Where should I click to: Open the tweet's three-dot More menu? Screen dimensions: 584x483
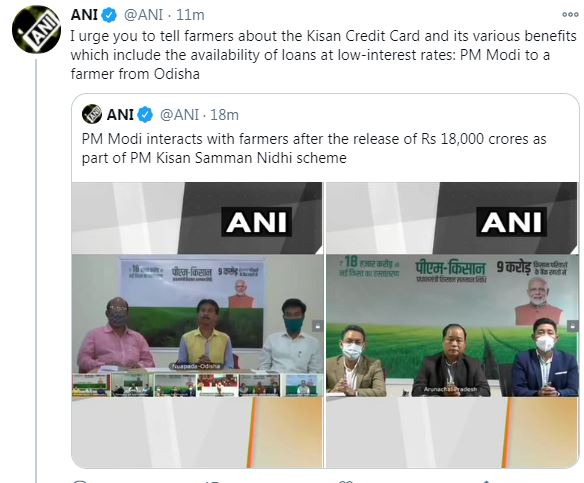pos(570,15)
